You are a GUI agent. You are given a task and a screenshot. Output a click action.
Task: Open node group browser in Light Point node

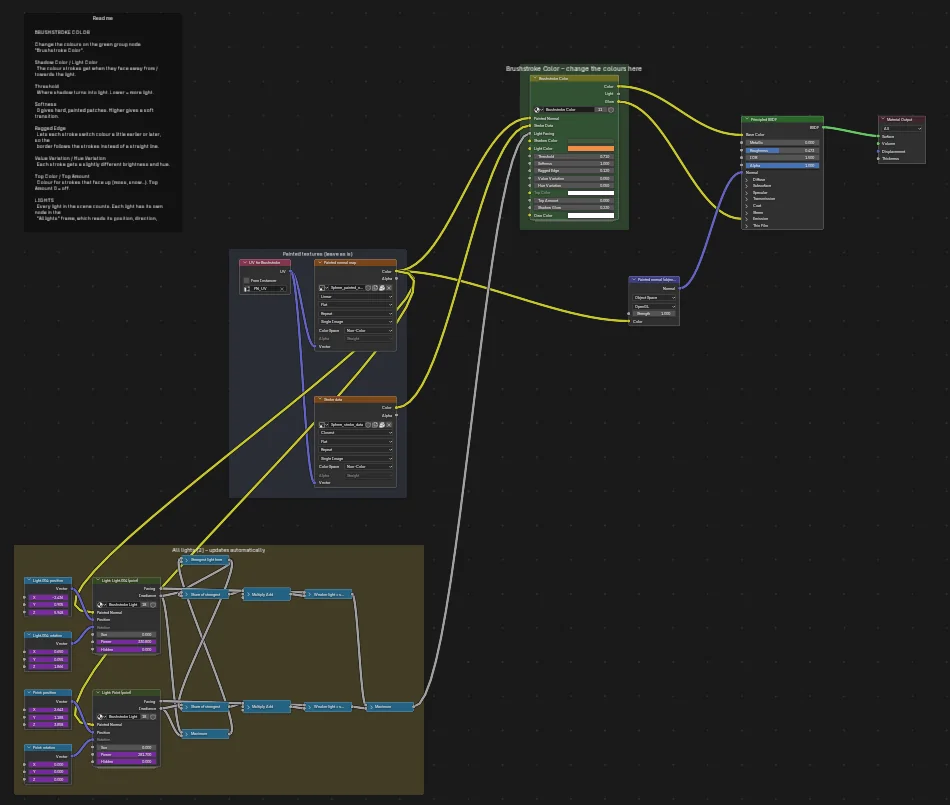pyautogui.click(x=101, y=717)
